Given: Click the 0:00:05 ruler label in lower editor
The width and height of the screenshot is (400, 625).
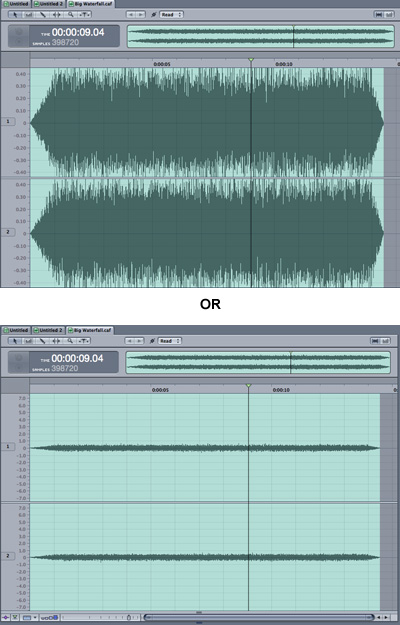Looking at the screenshot, I should click(x=160, y=390).
